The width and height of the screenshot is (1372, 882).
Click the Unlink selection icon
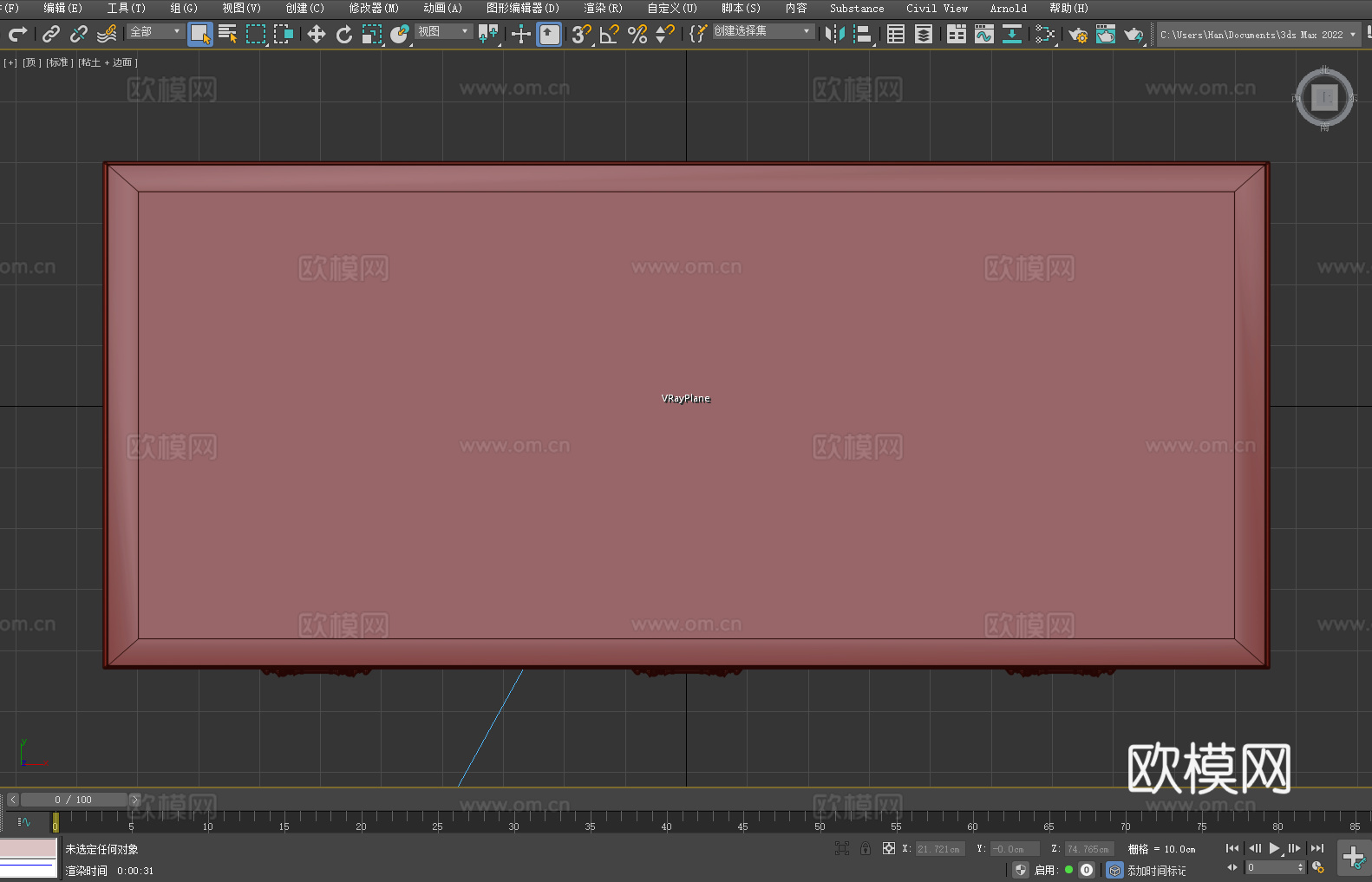point(79,34)
